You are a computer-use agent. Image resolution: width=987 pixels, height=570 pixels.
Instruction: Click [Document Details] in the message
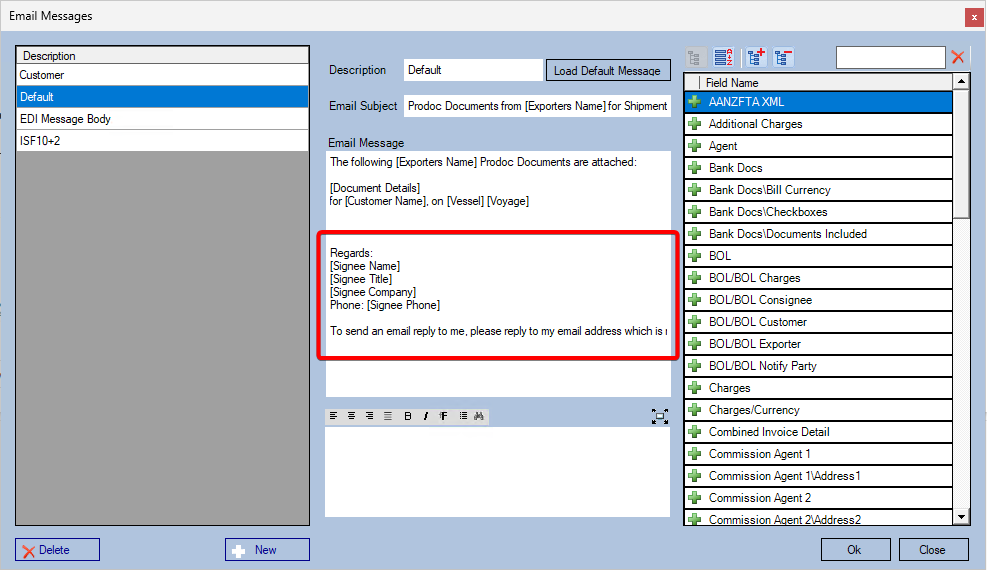pyautogui.click(x=375, y=188)
